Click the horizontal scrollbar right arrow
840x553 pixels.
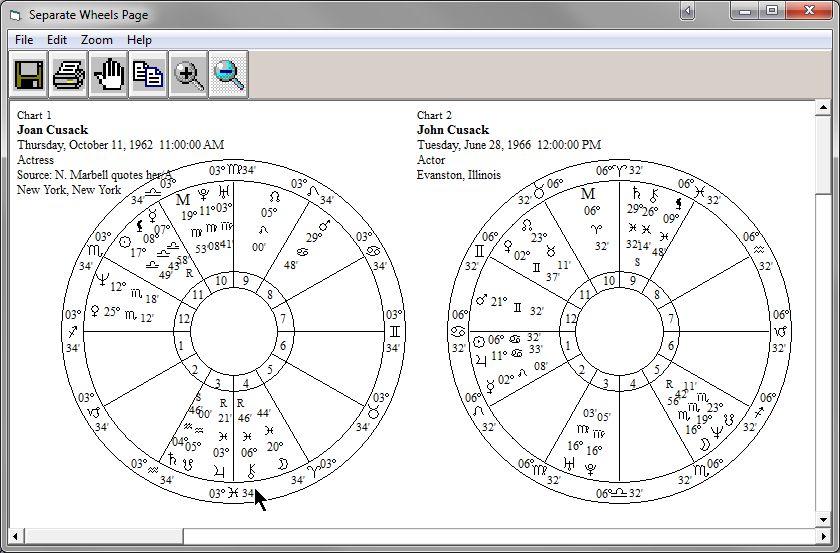point(807,536)
